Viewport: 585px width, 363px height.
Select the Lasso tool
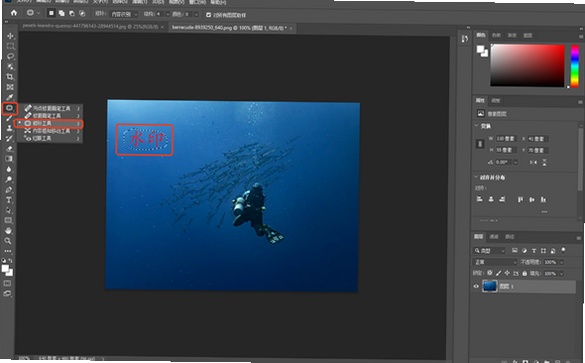pos(10,56)
